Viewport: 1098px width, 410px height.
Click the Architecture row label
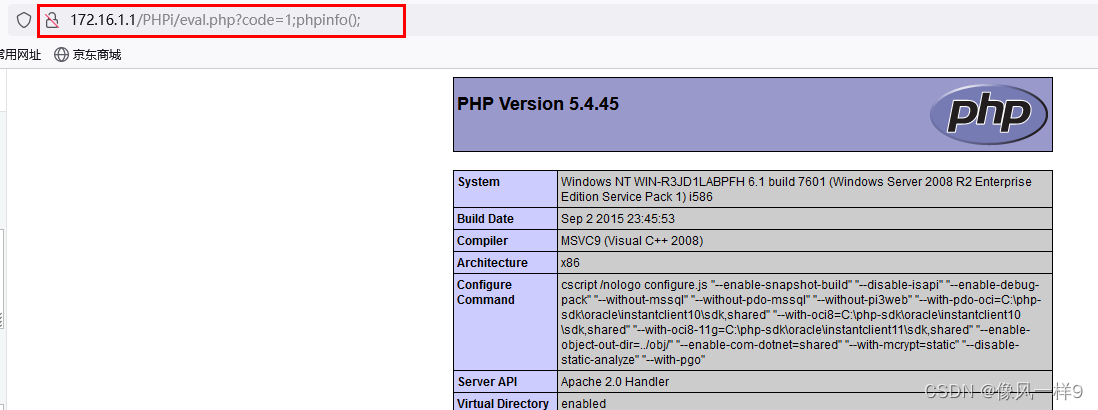493,263
